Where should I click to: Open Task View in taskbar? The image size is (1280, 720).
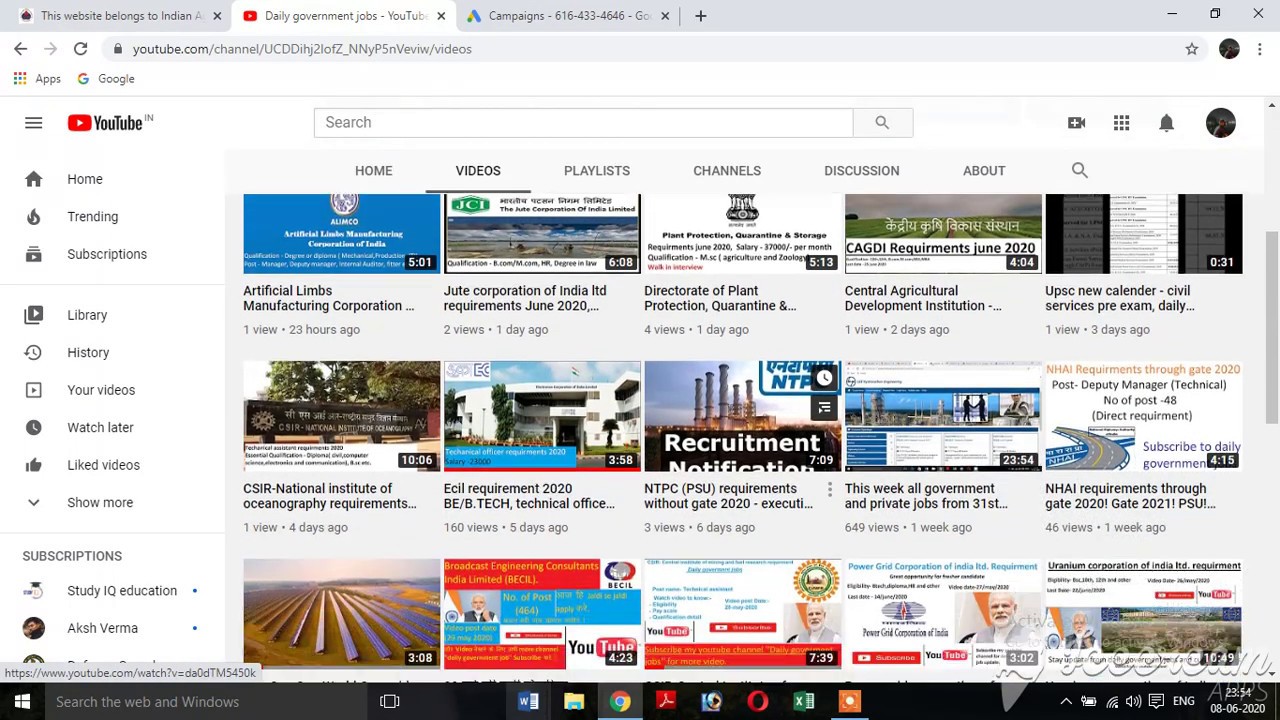click(x=390, y=701)
